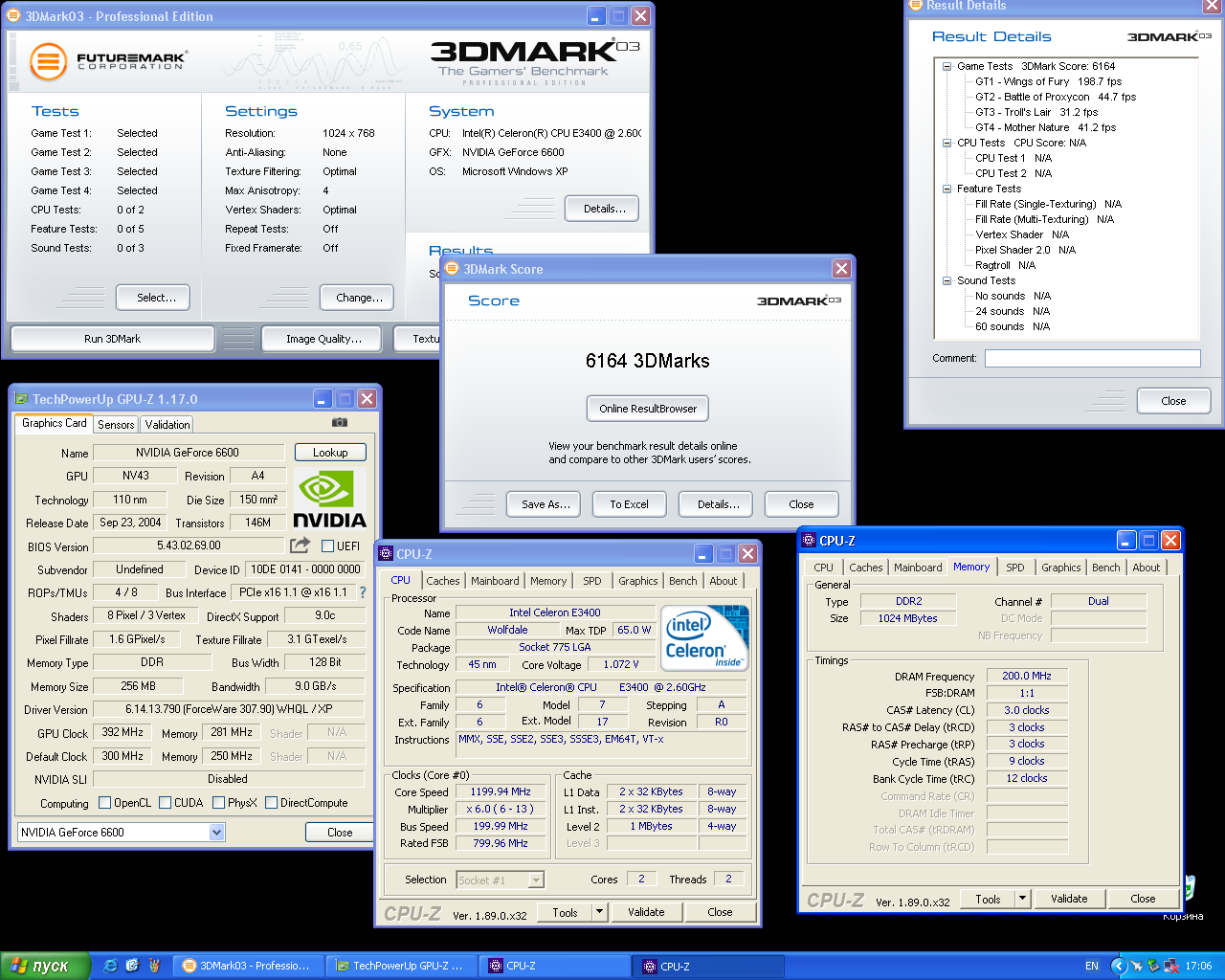Click the Run 3DMark button
The height and width of the screenshot is (980, 1225).
[112, 339]
